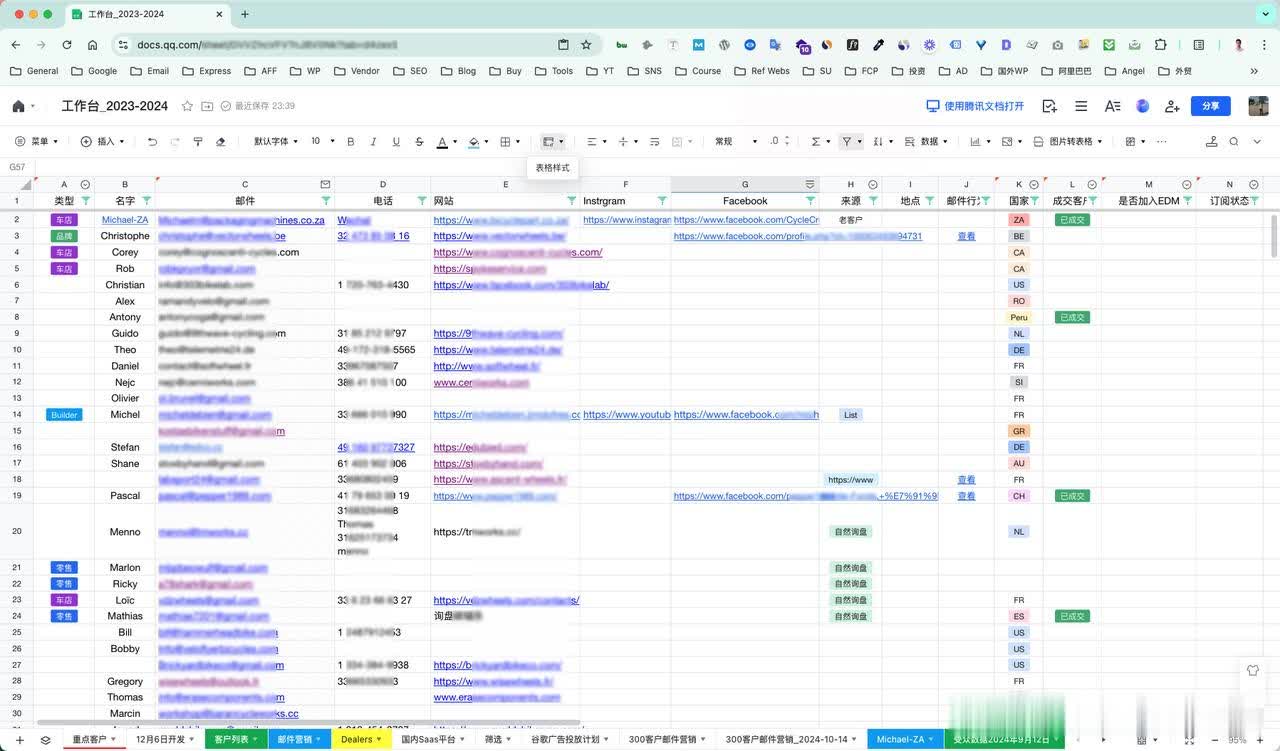Open the font size 10 dropdown
The width and height of the screenshot is (1280, 751).
click(x=322, y=142)
